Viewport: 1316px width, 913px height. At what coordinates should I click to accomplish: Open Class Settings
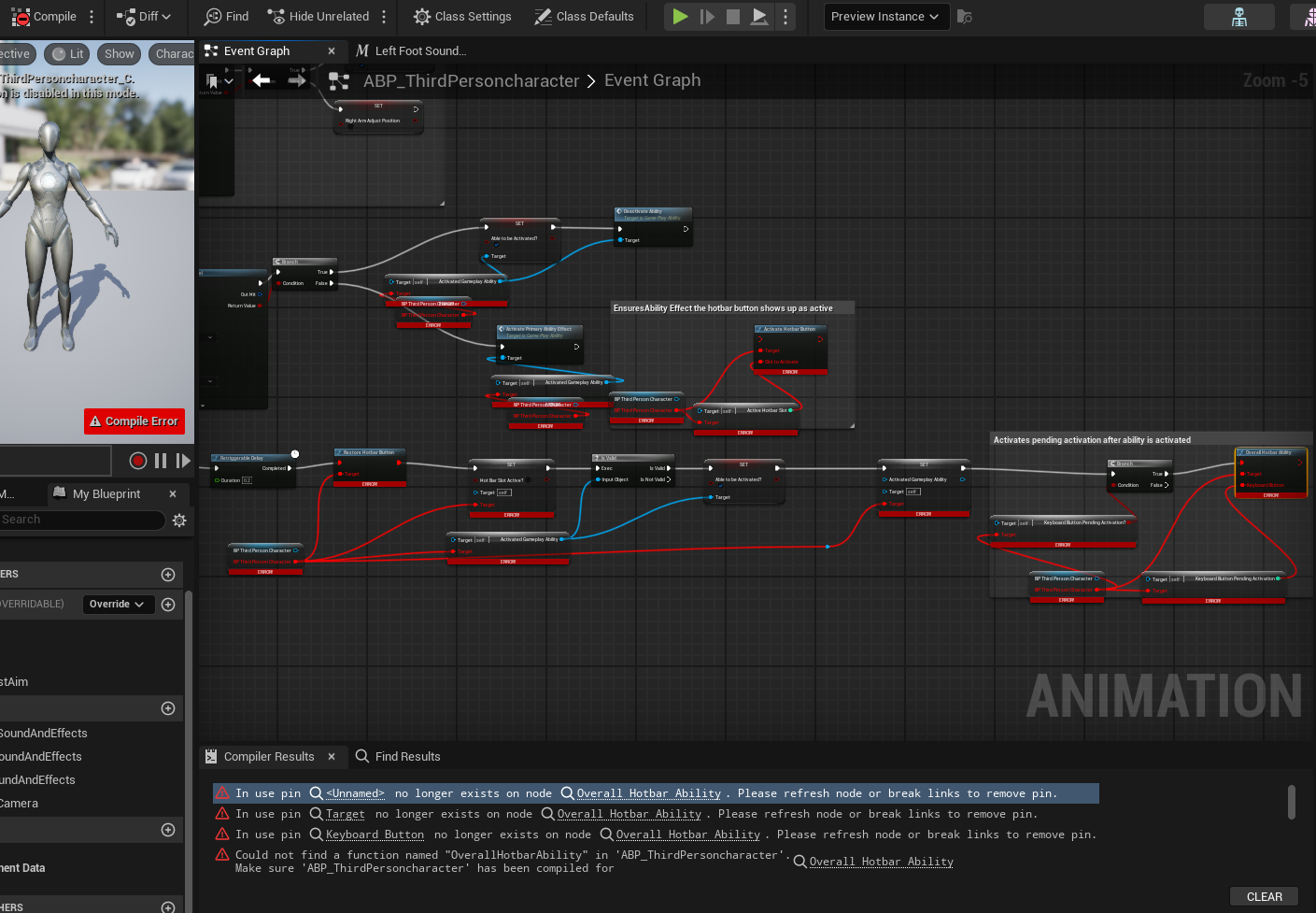pos(462,17)
